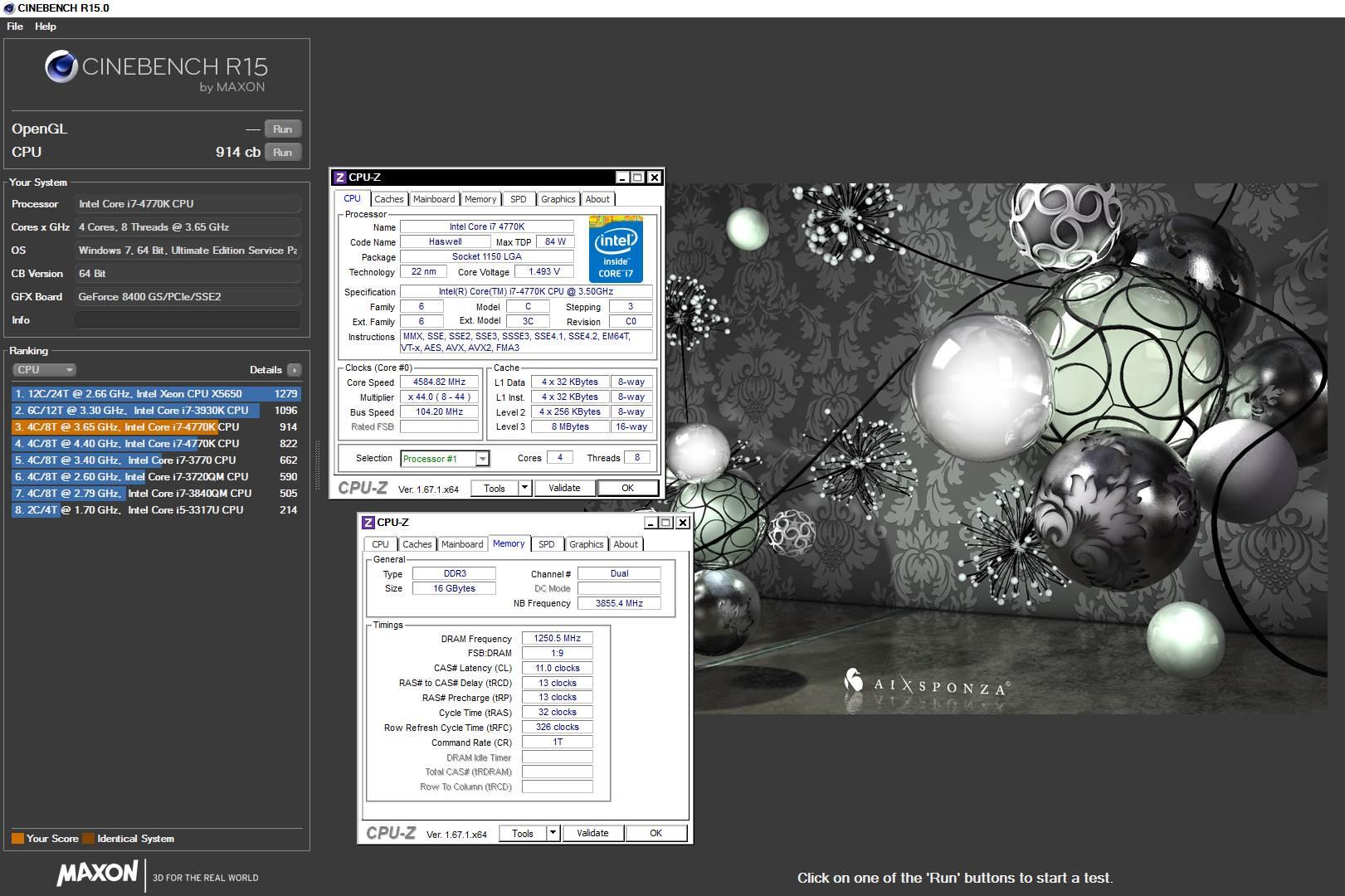Run the OpenGL benchmark test
The width and height of the screenshot is (1345, 896).
(x=283, y=129)
